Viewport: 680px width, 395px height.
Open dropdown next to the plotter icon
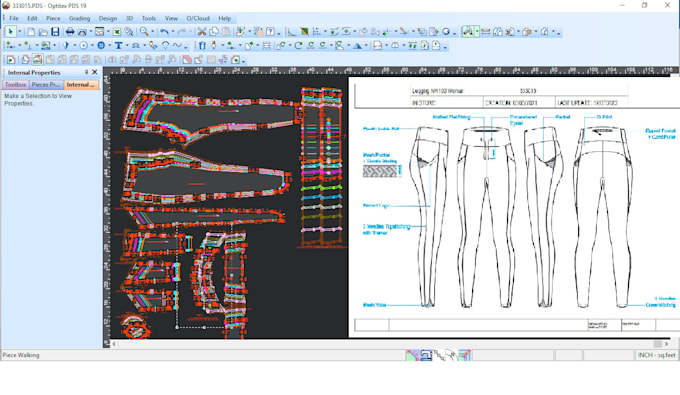pos(90,32)
